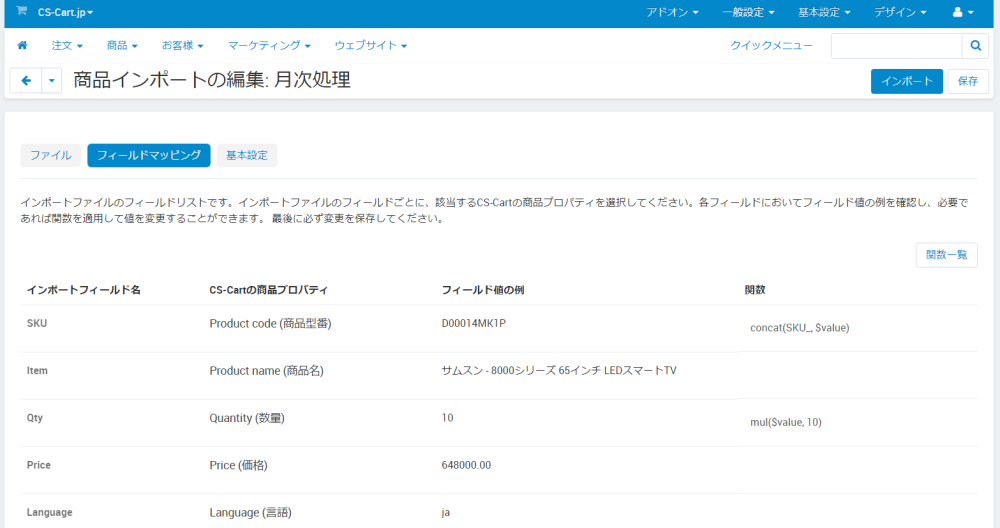The width and height of the screenshot is (1000, 528).
Task: Click the フィールド値の例 column header
Action: (483, 290)
